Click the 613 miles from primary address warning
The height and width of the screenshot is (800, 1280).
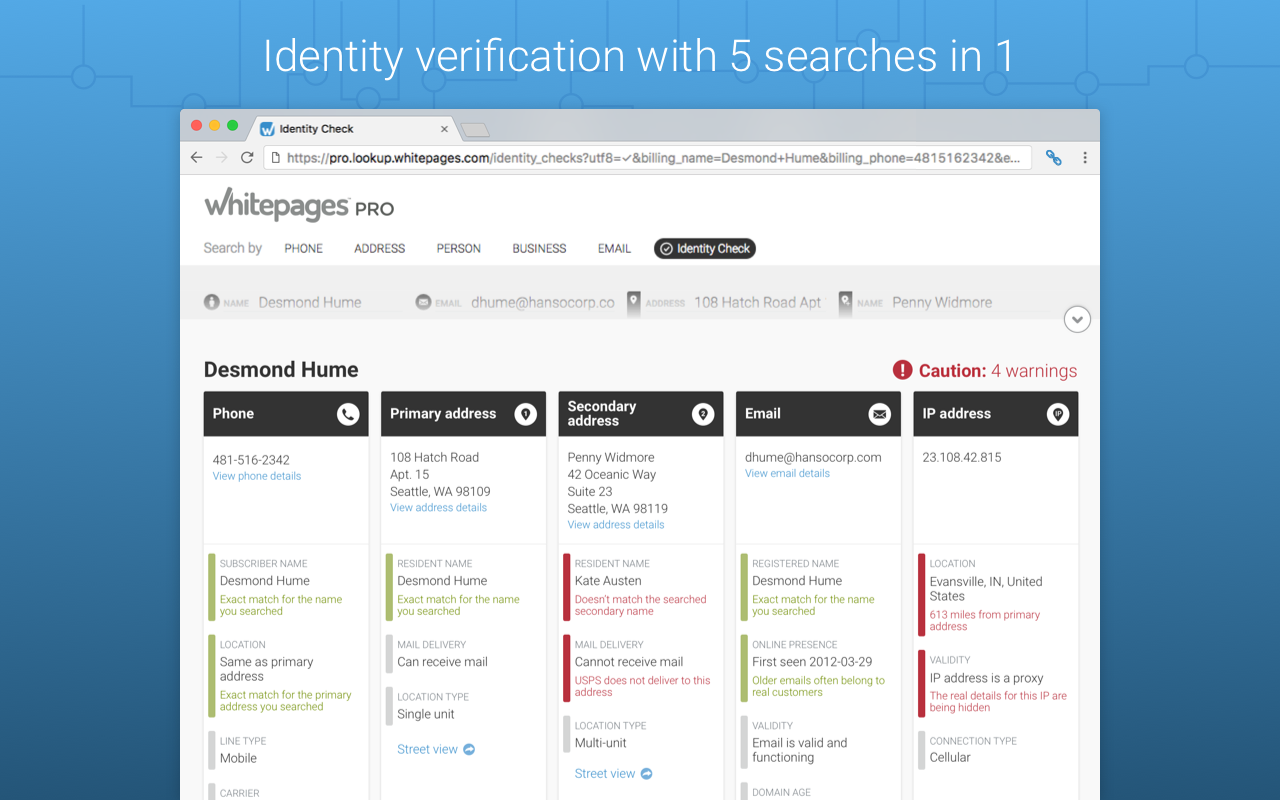985,621
